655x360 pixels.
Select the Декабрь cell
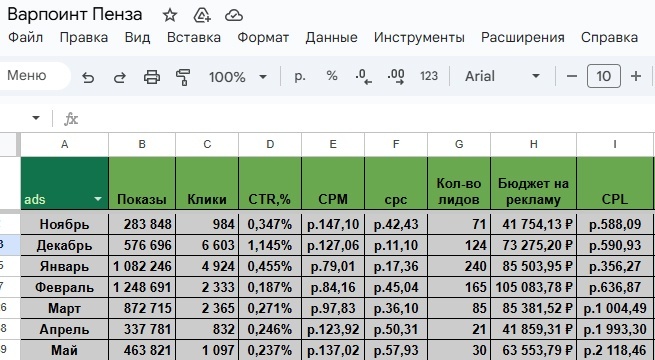click(64, 245)
